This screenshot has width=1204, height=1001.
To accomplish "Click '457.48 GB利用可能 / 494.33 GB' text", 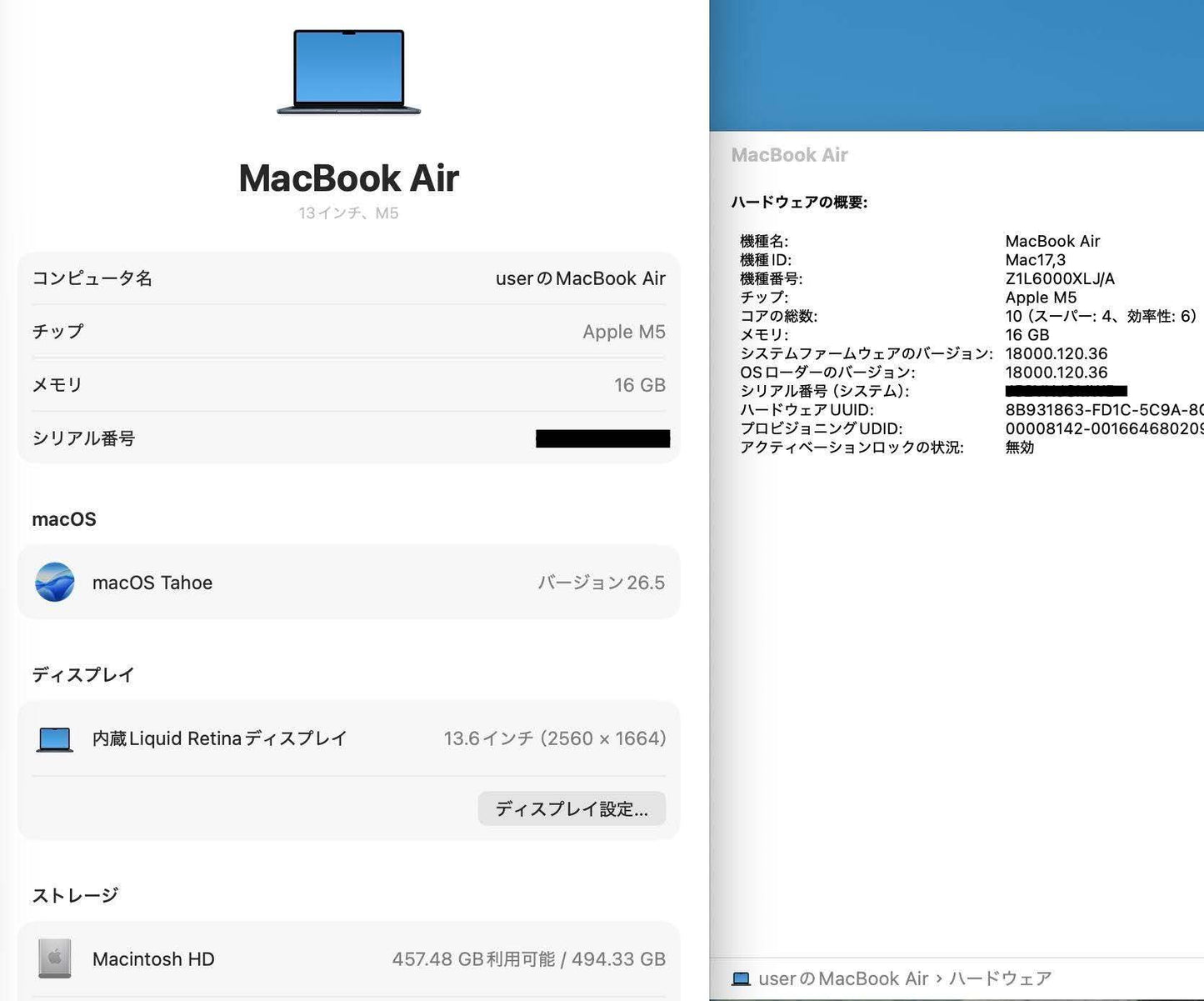I will point(529,959).
